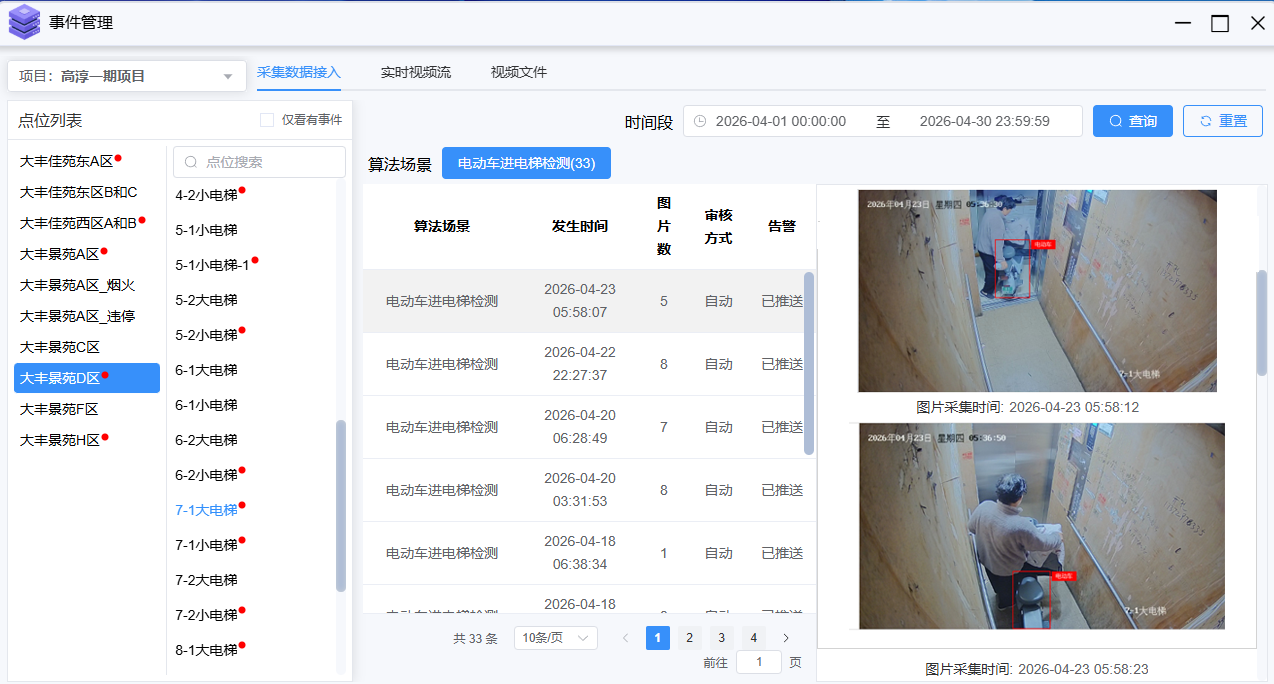Open snapshot captured at 05:58:23

1042,526
